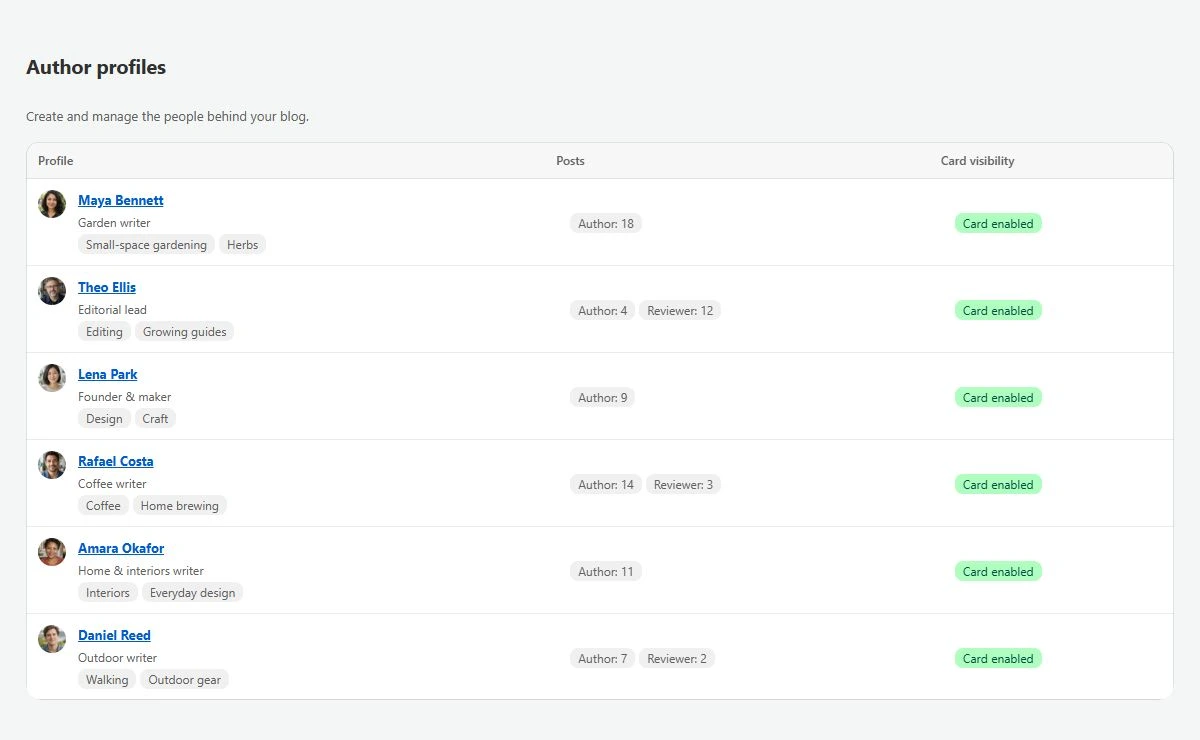Click the Author: 9 badge
The height and width of the screenshot is (740, 1200).
[603, 398]
